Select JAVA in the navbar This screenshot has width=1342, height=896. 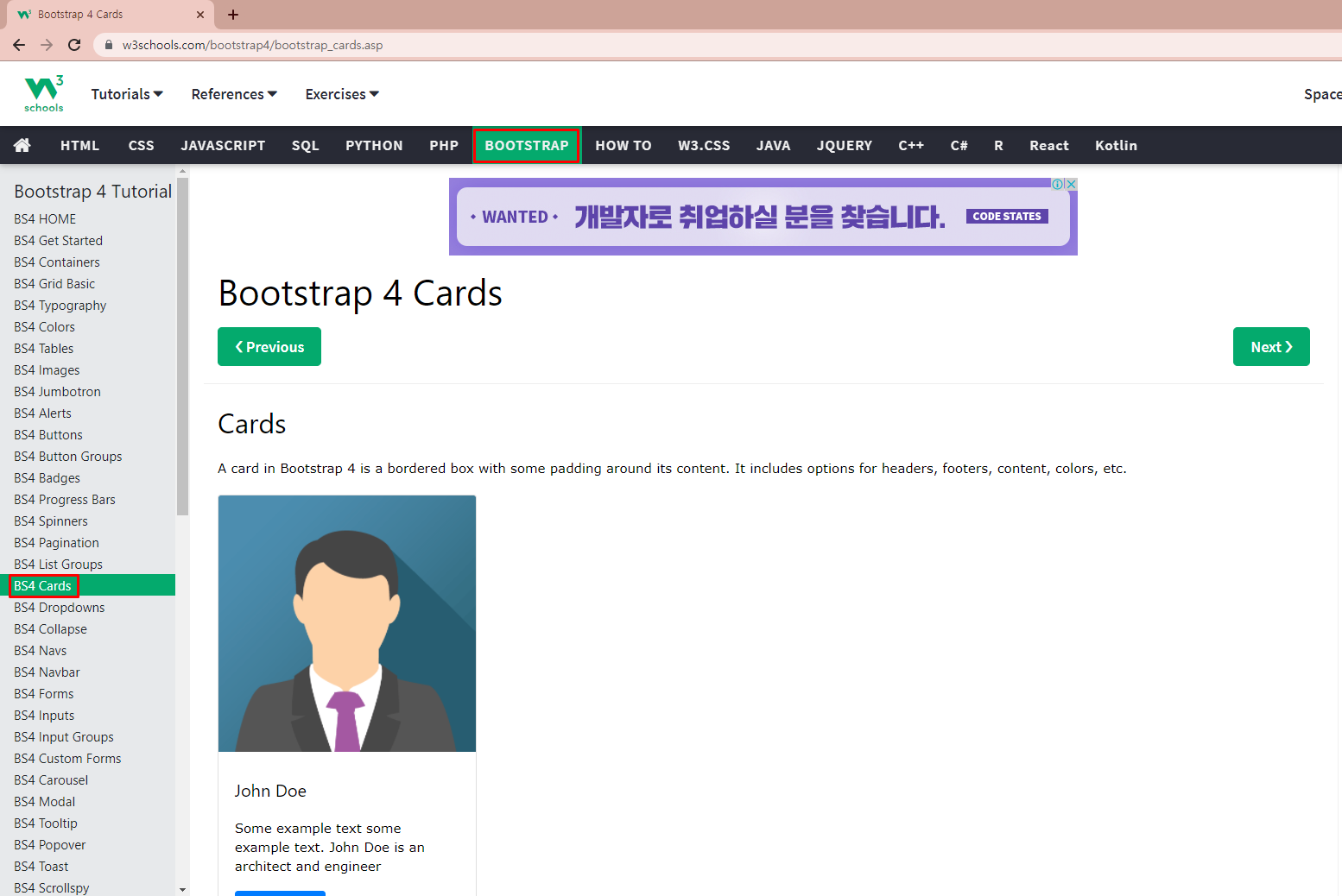pyautogui.click(x=774, y=145)
